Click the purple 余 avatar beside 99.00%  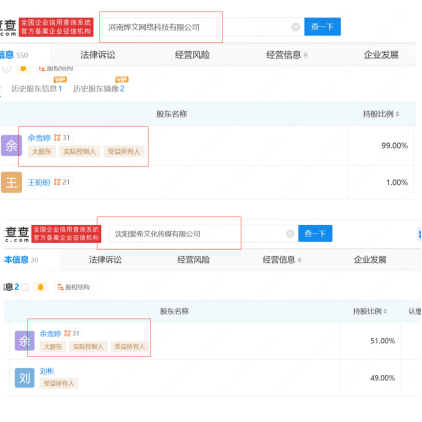(x=11, y=146)
